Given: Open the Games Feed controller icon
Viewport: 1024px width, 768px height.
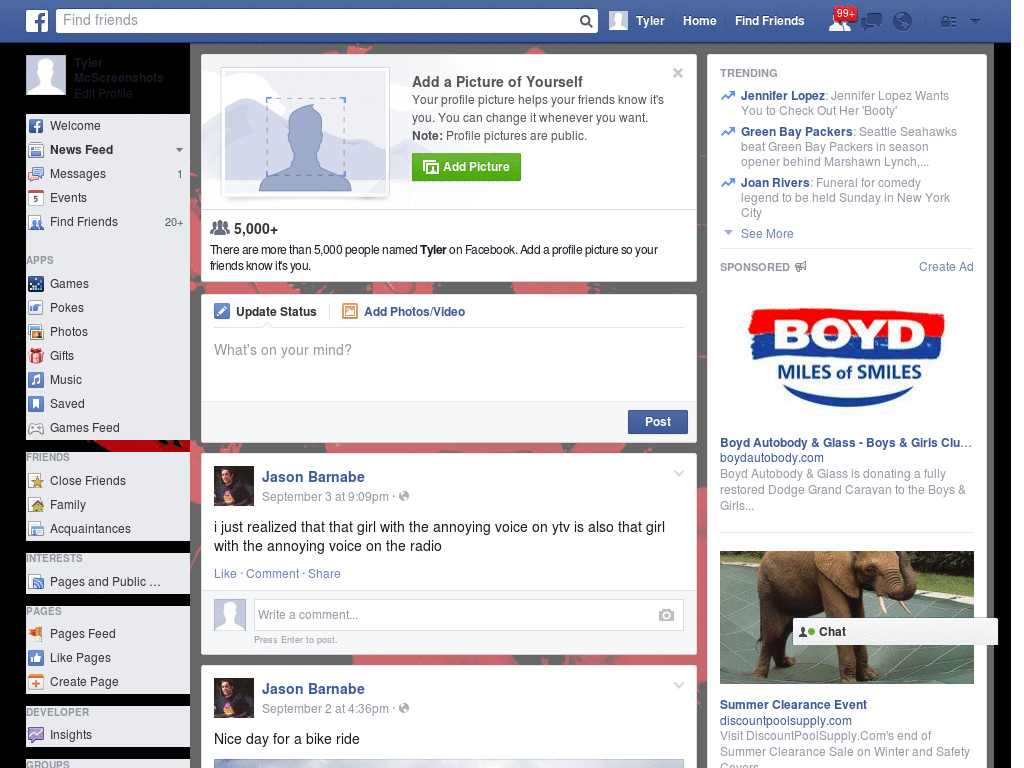Looking at the screenshot, I should click(x=36, y=428).
